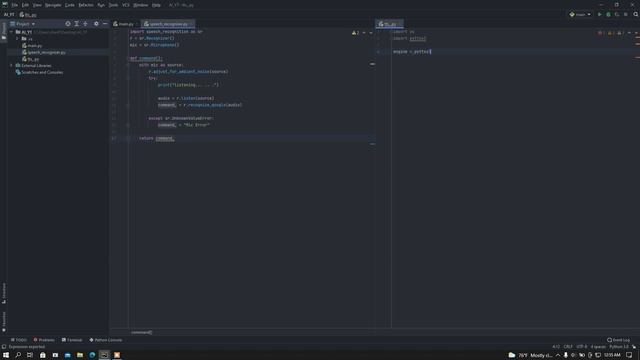The image size is (640, 360).
Task: Open the View menu
Action: [37, 5]
